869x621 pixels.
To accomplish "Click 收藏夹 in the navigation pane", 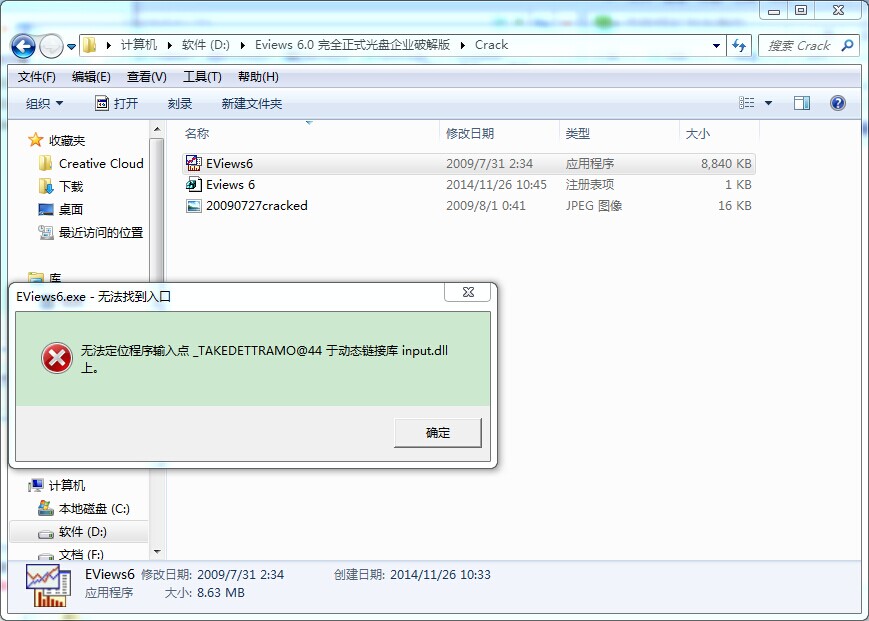I will tap(67, 140).
